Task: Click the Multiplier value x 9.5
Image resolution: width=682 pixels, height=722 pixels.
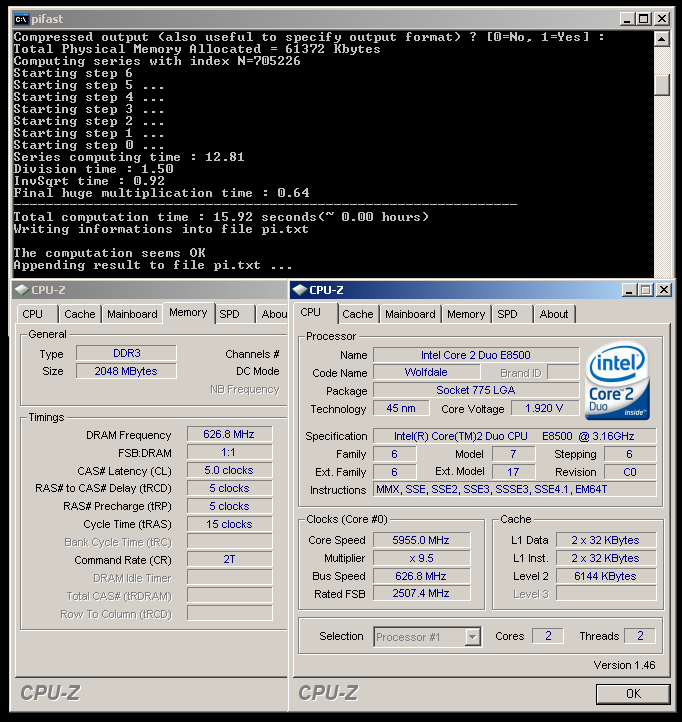Action: [421, 558]
